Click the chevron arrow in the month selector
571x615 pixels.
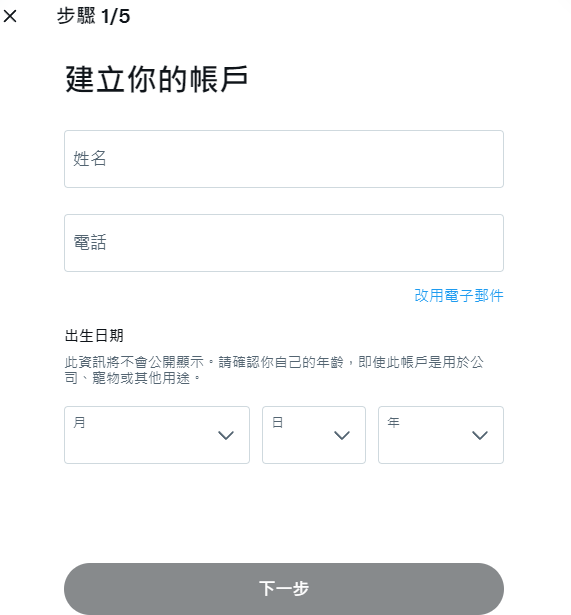coord(226,435)
